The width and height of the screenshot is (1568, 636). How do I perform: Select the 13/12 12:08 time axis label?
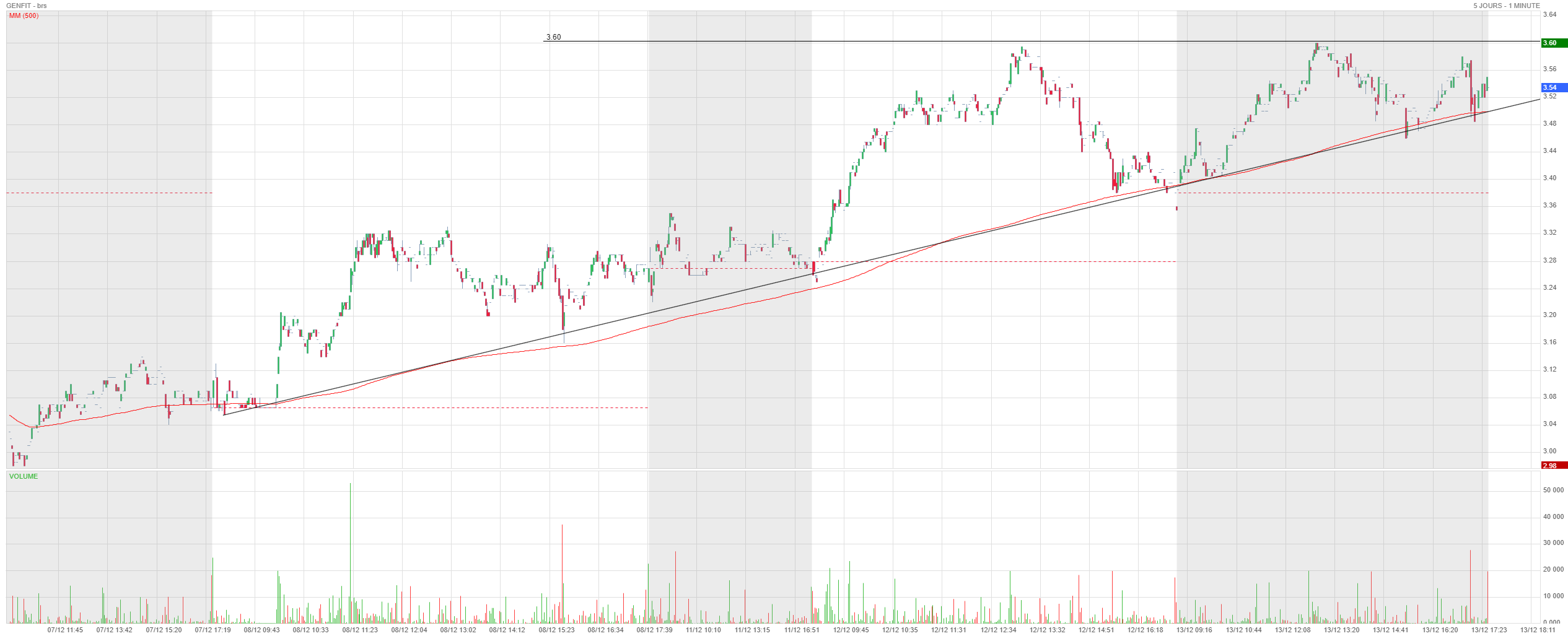coord(1292,630)
